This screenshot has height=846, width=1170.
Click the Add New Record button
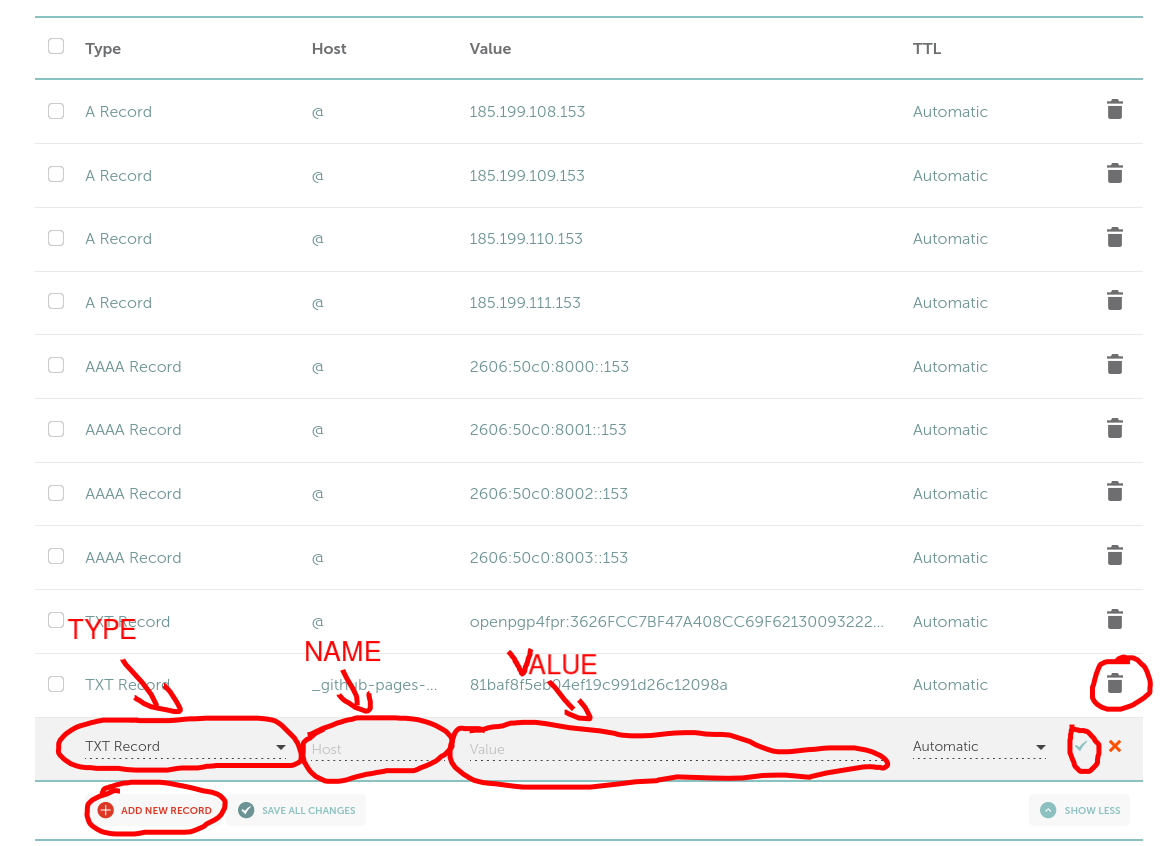click(x=155, y=810)
